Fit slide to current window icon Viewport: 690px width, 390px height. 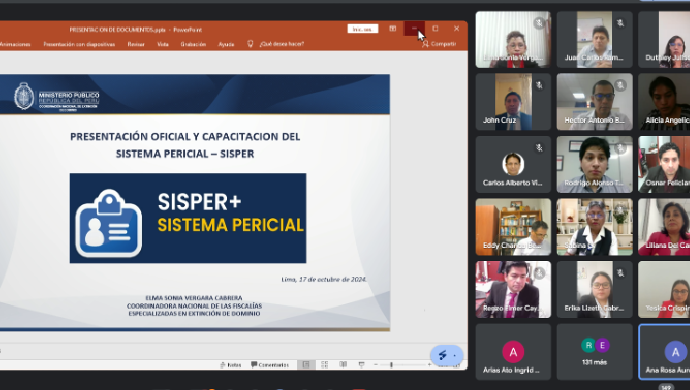[x=456, y=365]
